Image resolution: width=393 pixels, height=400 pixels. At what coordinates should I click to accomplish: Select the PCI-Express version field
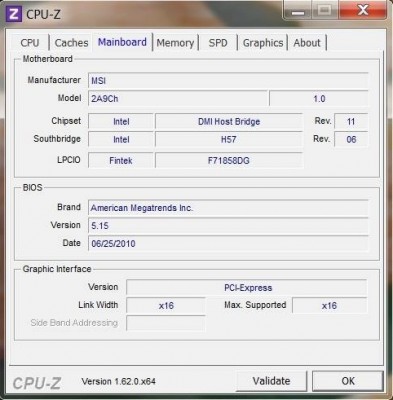click(x=247, y=288)
